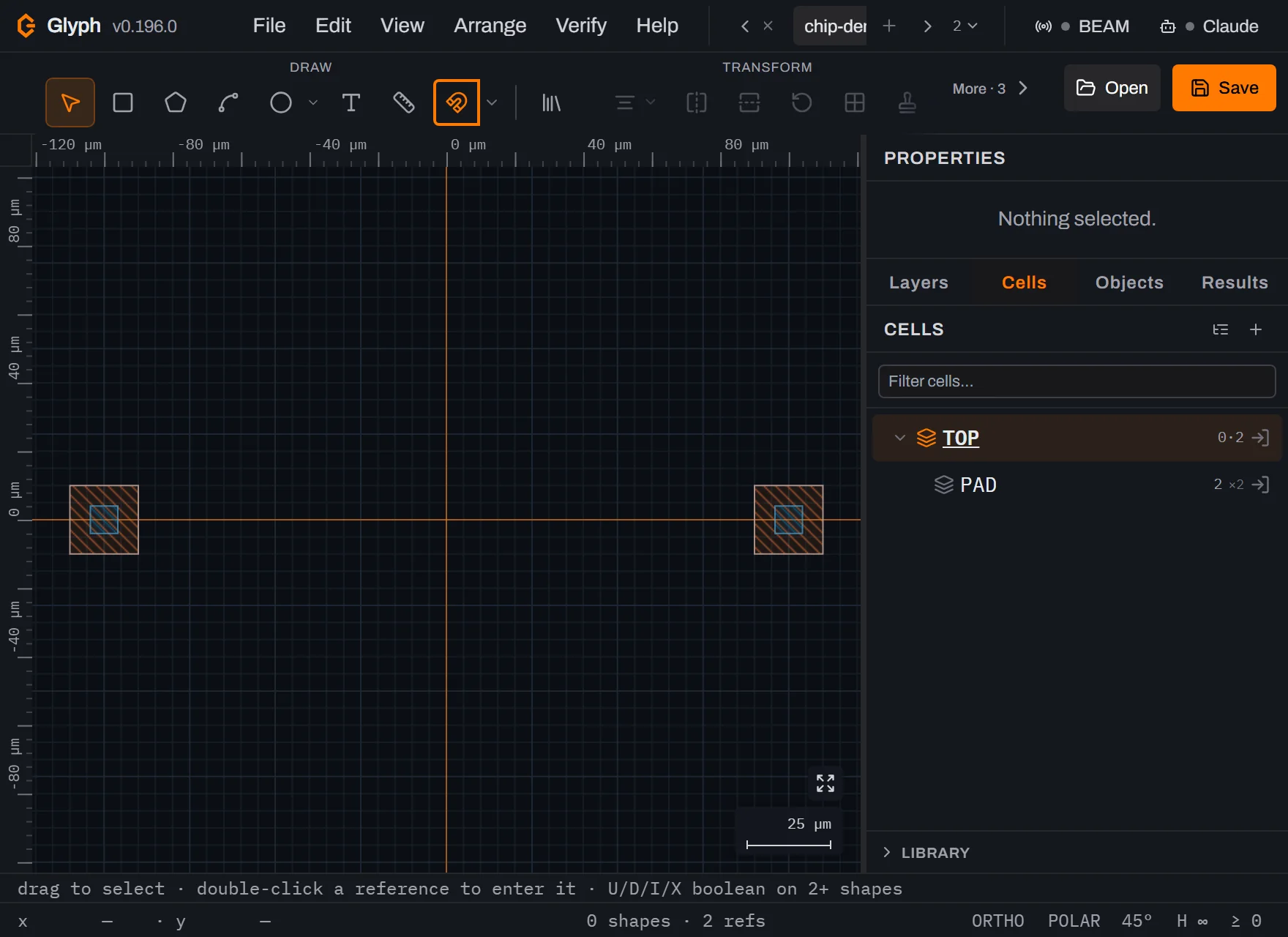Click the BEAM connection indicator

[1082, 26]
